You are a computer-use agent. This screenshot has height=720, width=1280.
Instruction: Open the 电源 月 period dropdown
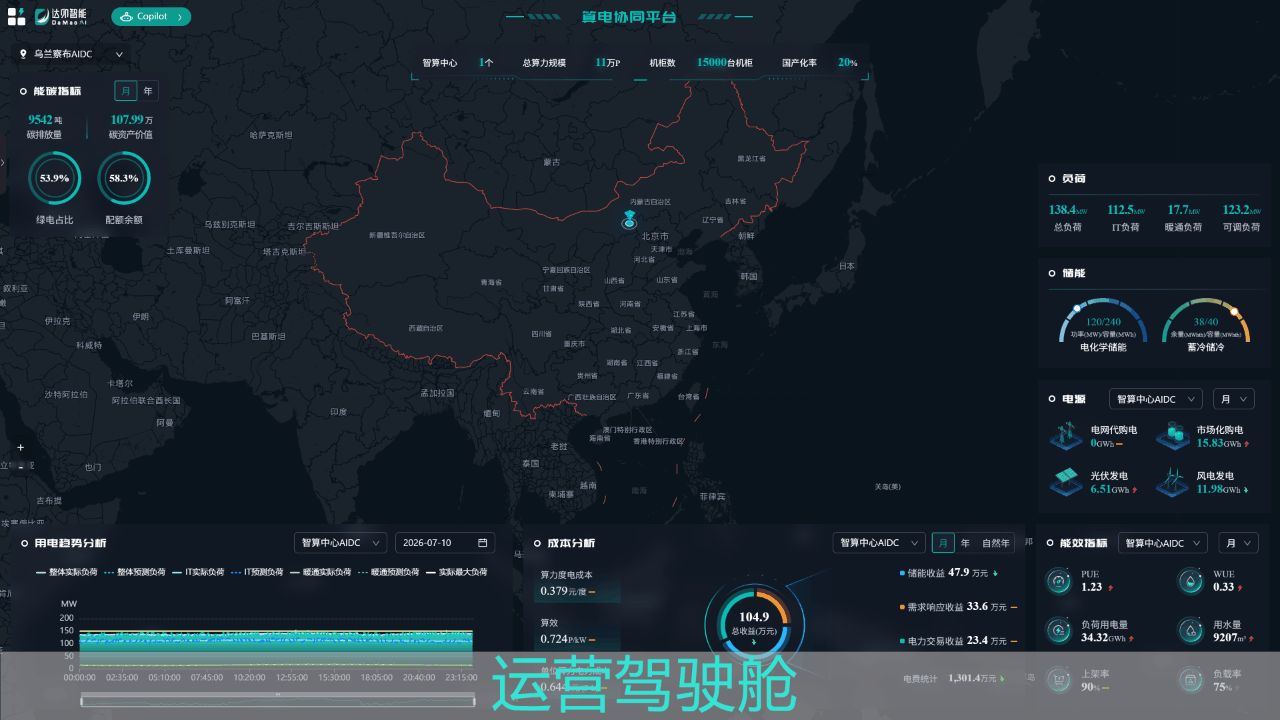(x=1233, y=399)
